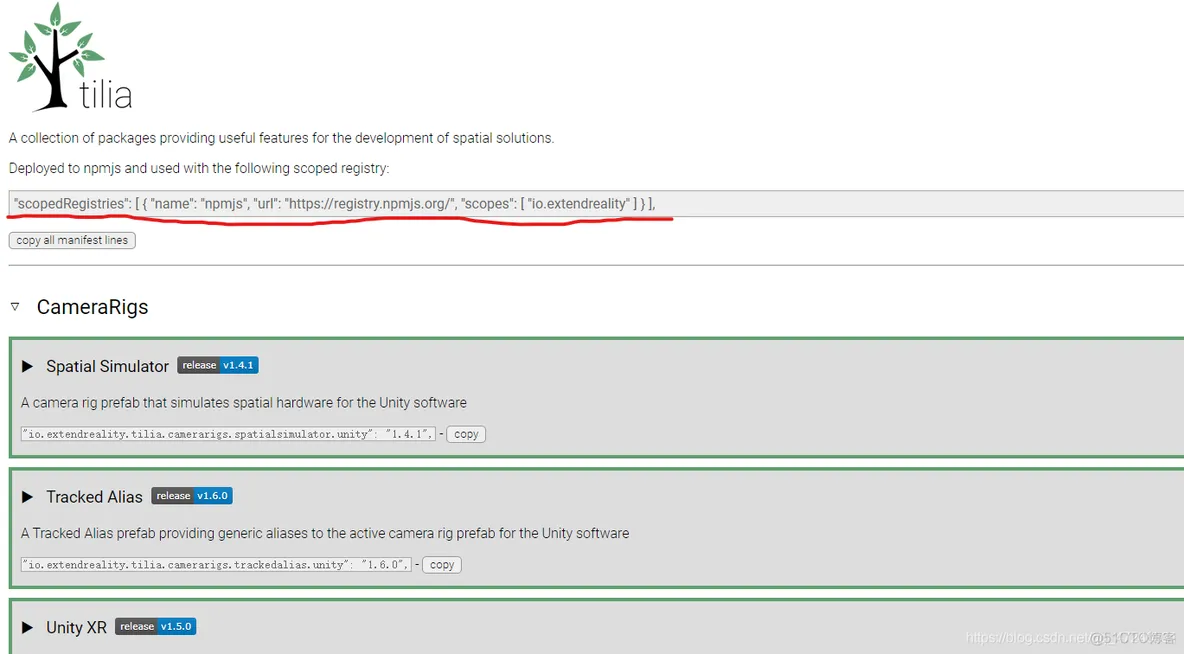
Task: Copy the Spatial Simulator manifest line
Action: [x=466, y=434]
